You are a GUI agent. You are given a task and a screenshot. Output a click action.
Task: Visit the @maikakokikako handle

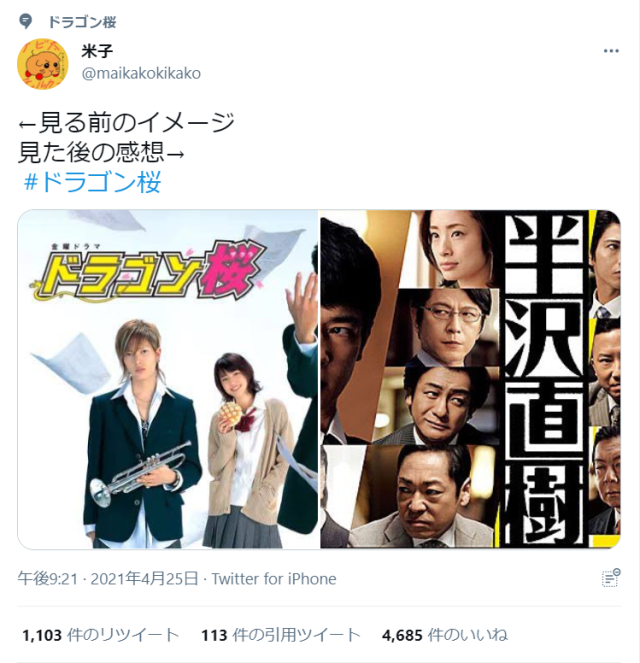[141, 74]
